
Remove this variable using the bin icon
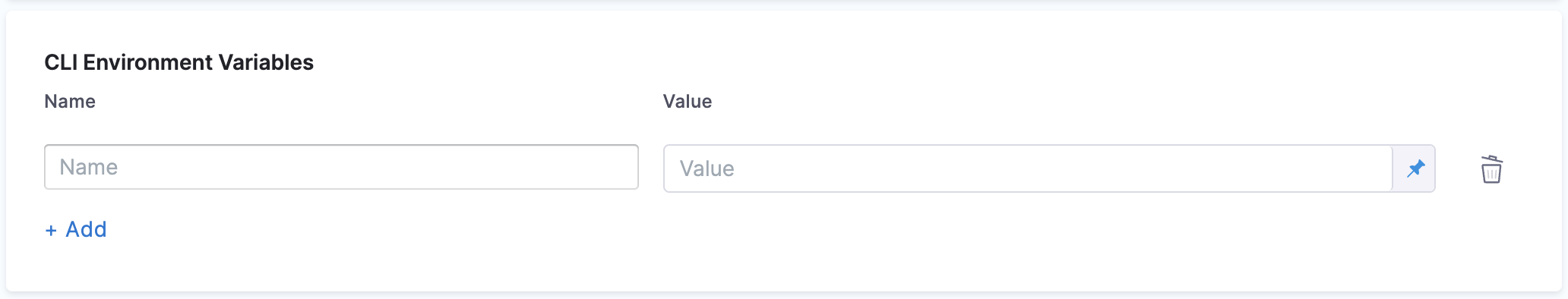[x=1491, y=168]
